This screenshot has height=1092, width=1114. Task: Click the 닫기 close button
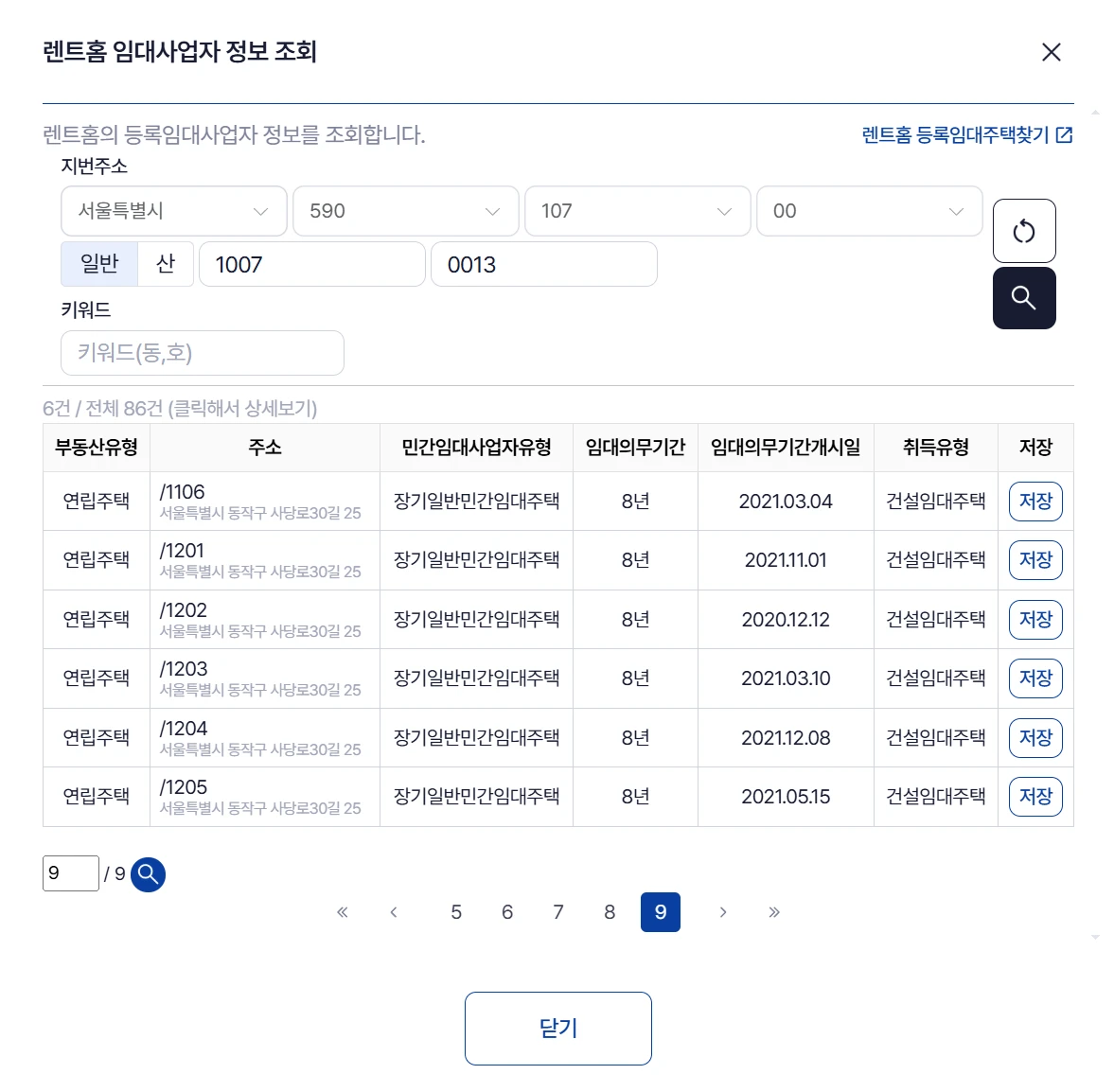[558, 1029]
